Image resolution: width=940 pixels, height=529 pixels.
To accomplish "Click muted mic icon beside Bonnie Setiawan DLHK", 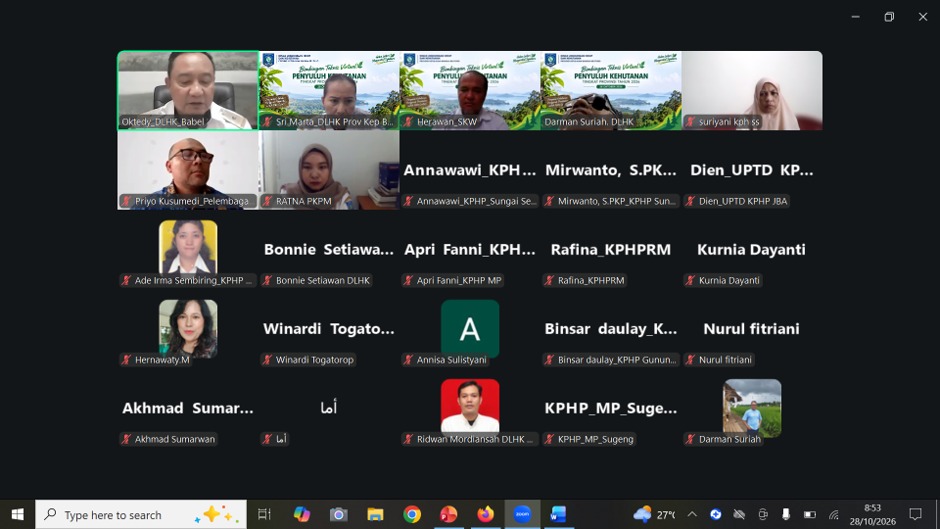I will [x=267, y=280].
